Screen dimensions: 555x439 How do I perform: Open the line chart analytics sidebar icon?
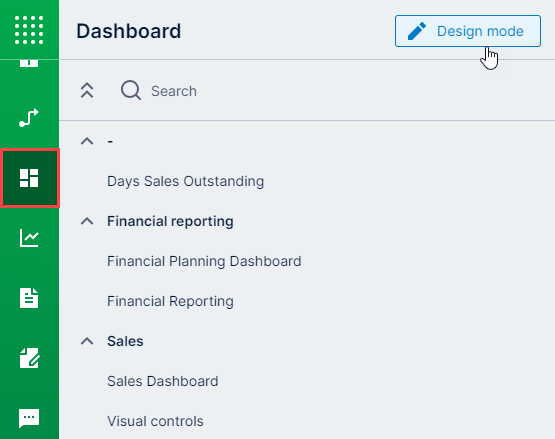pos(29,238)
